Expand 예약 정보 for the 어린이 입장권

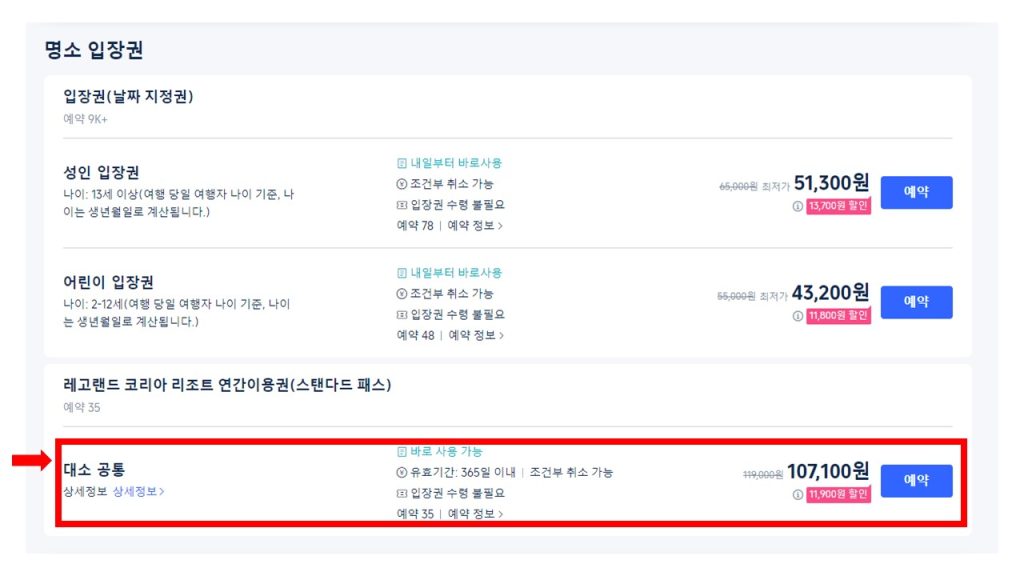(x=475, y=336)
